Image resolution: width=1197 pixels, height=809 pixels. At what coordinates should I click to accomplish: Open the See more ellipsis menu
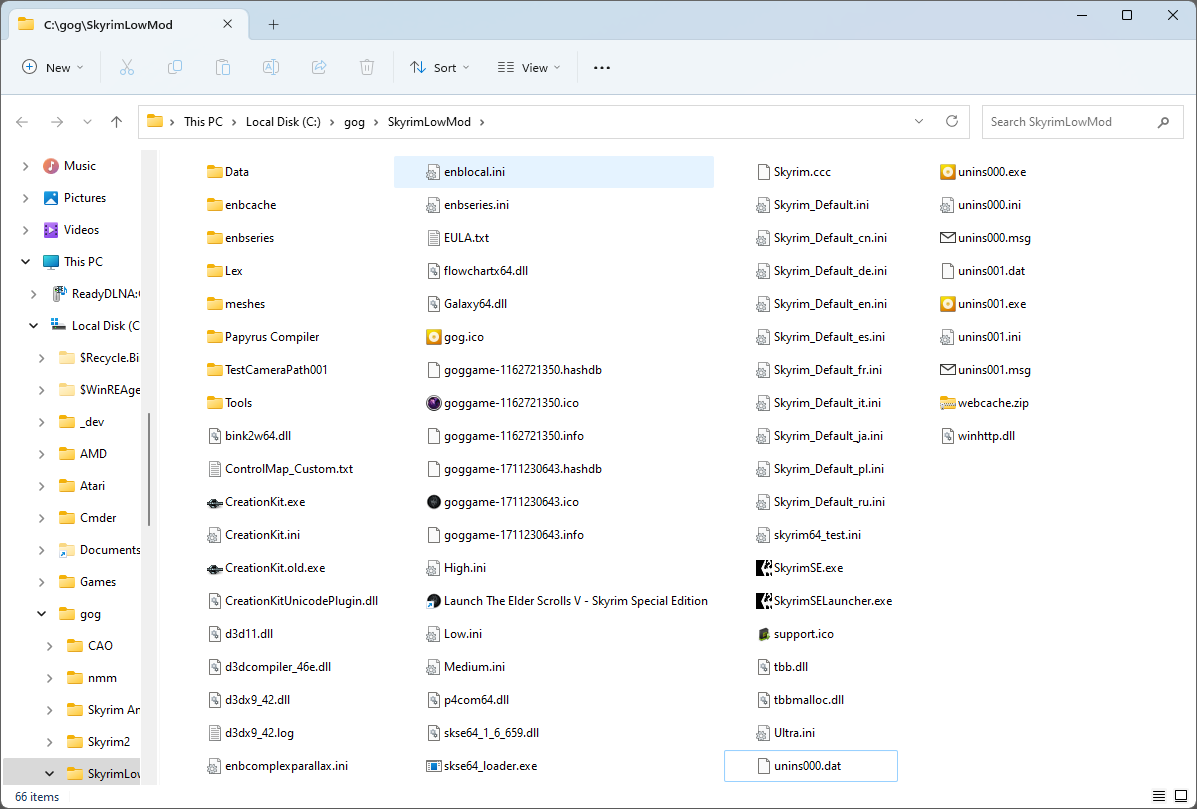pos(602,67)
